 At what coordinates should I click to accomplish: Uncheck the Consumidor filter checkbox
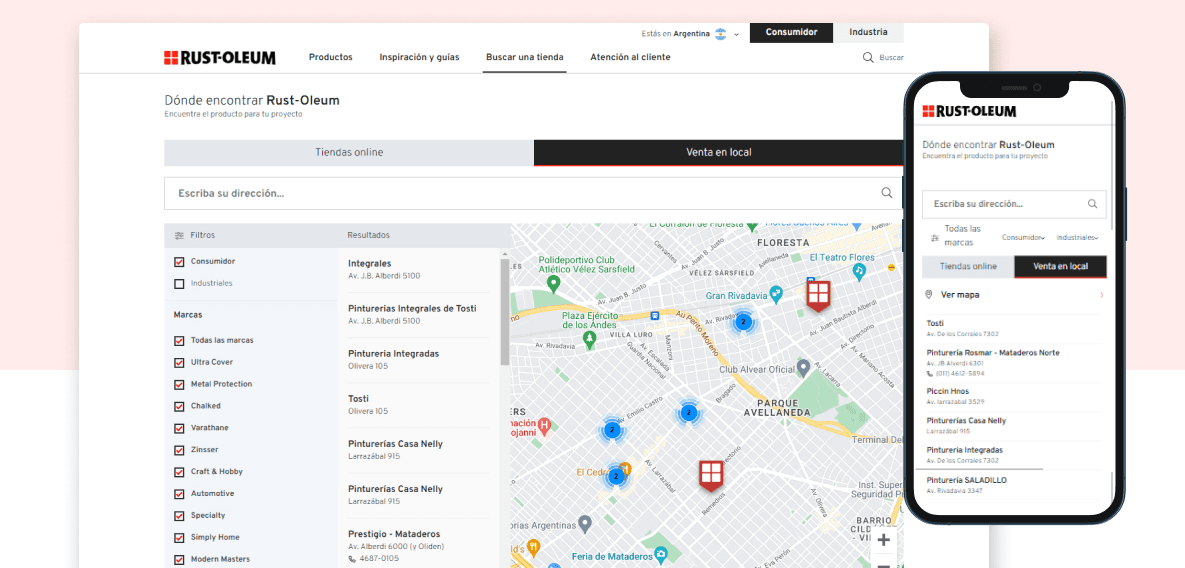tap(179, 262)
